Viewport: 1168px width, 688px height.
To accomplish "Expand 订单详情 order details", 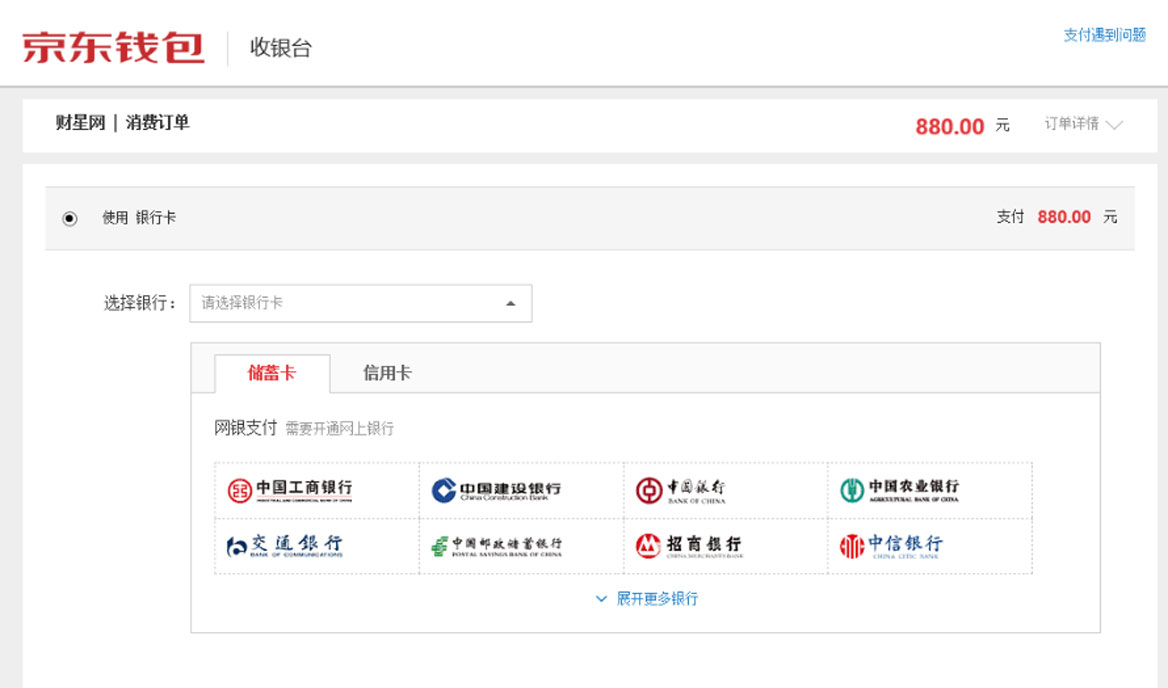I will click(x=1083, y=124).
